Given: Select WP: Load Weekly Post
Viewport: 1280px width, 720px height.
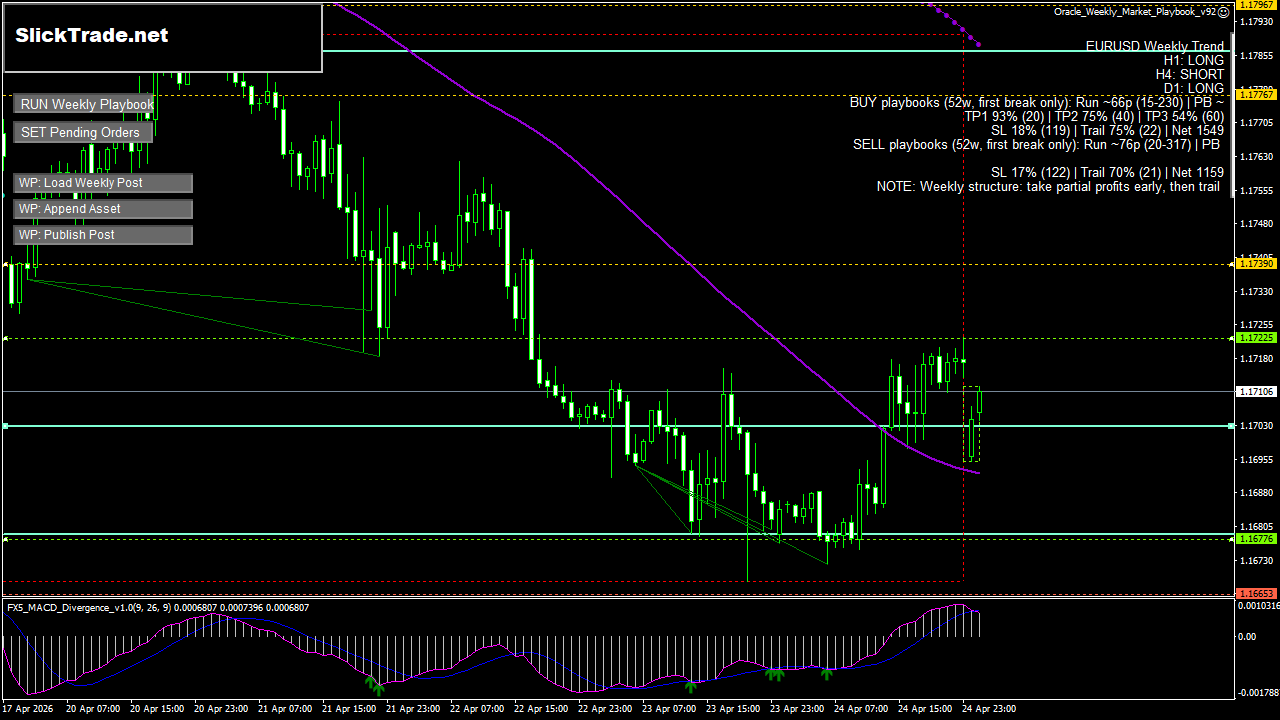Looking at the screenshot, I should point(103,183).
